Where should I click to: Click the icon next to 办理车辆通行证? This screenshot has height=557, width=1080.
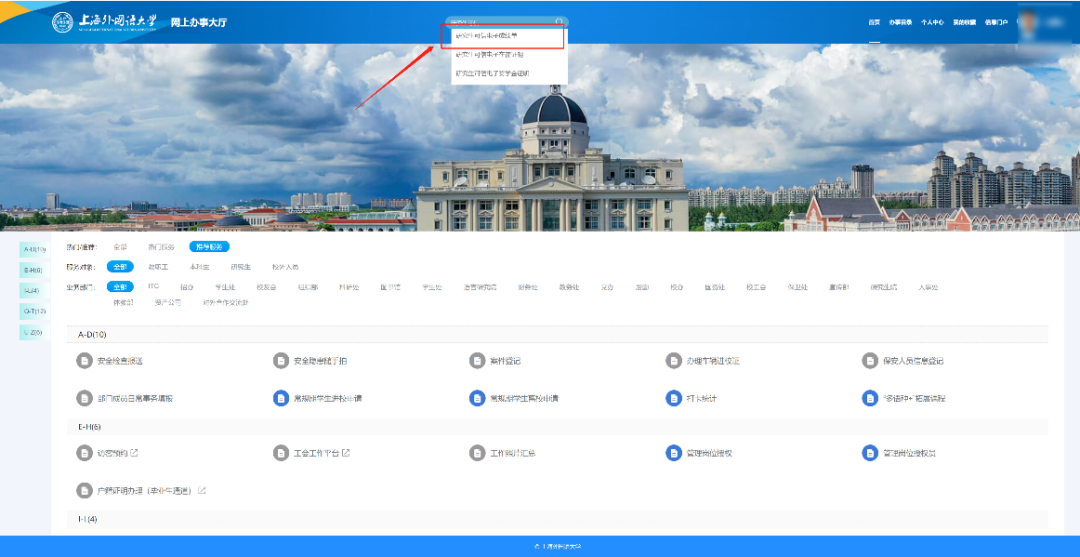pyautogui.click(x=674, y=361)
